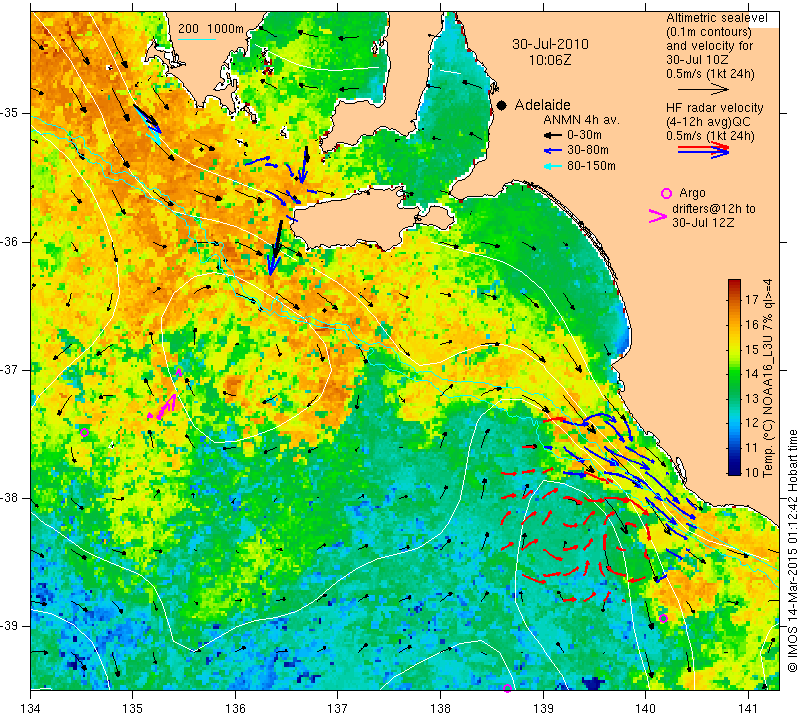Screen dimensions: 800x720
Task: Click the black 0-30m legend arrow
Action: point(552,136)
